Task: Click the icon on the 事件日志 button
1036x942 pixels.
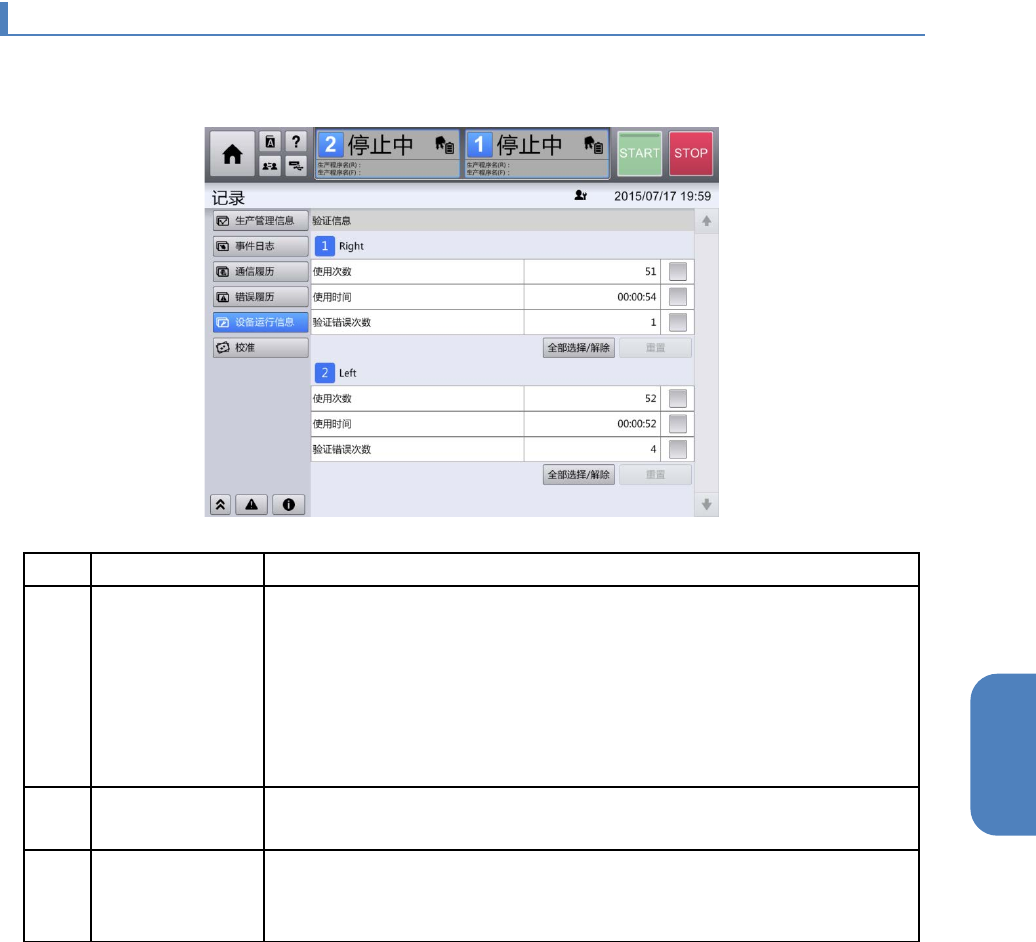Action: 223,246
